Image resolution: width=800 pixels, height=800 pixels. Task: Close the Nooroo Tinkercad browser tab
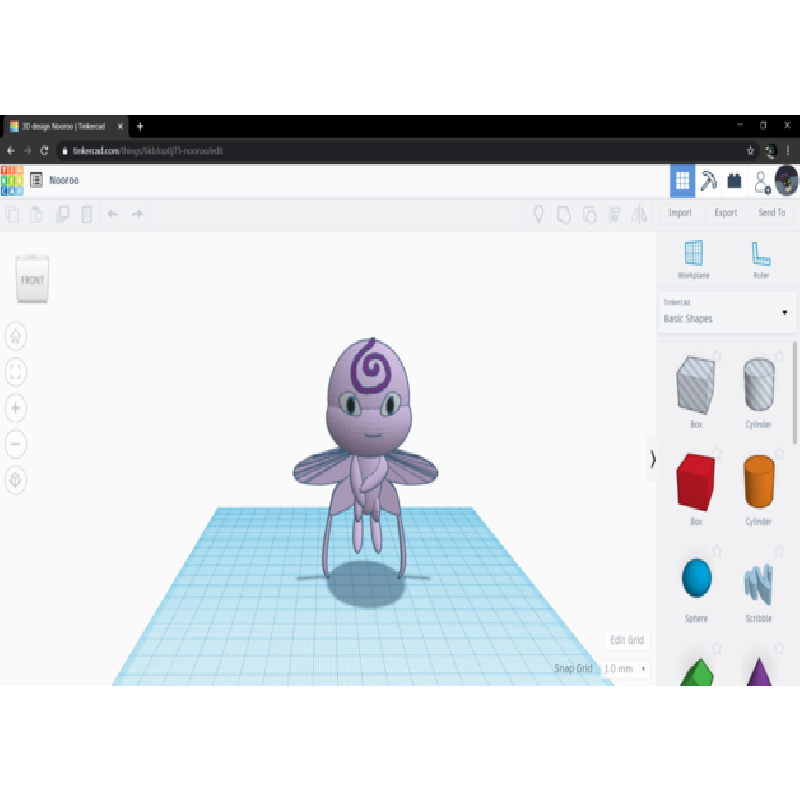[x=120, y=127]
